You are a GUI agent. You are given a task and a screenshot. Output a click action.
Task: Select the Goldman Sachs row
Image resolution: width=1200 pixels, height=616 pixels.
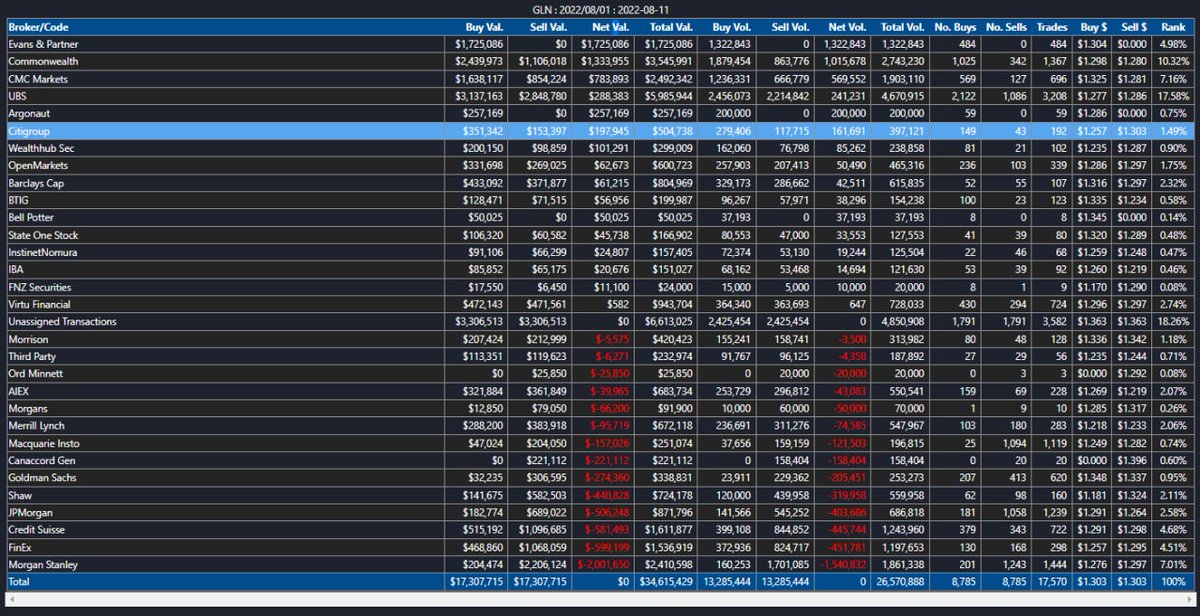pyautogui.click(x=598, y=478)
